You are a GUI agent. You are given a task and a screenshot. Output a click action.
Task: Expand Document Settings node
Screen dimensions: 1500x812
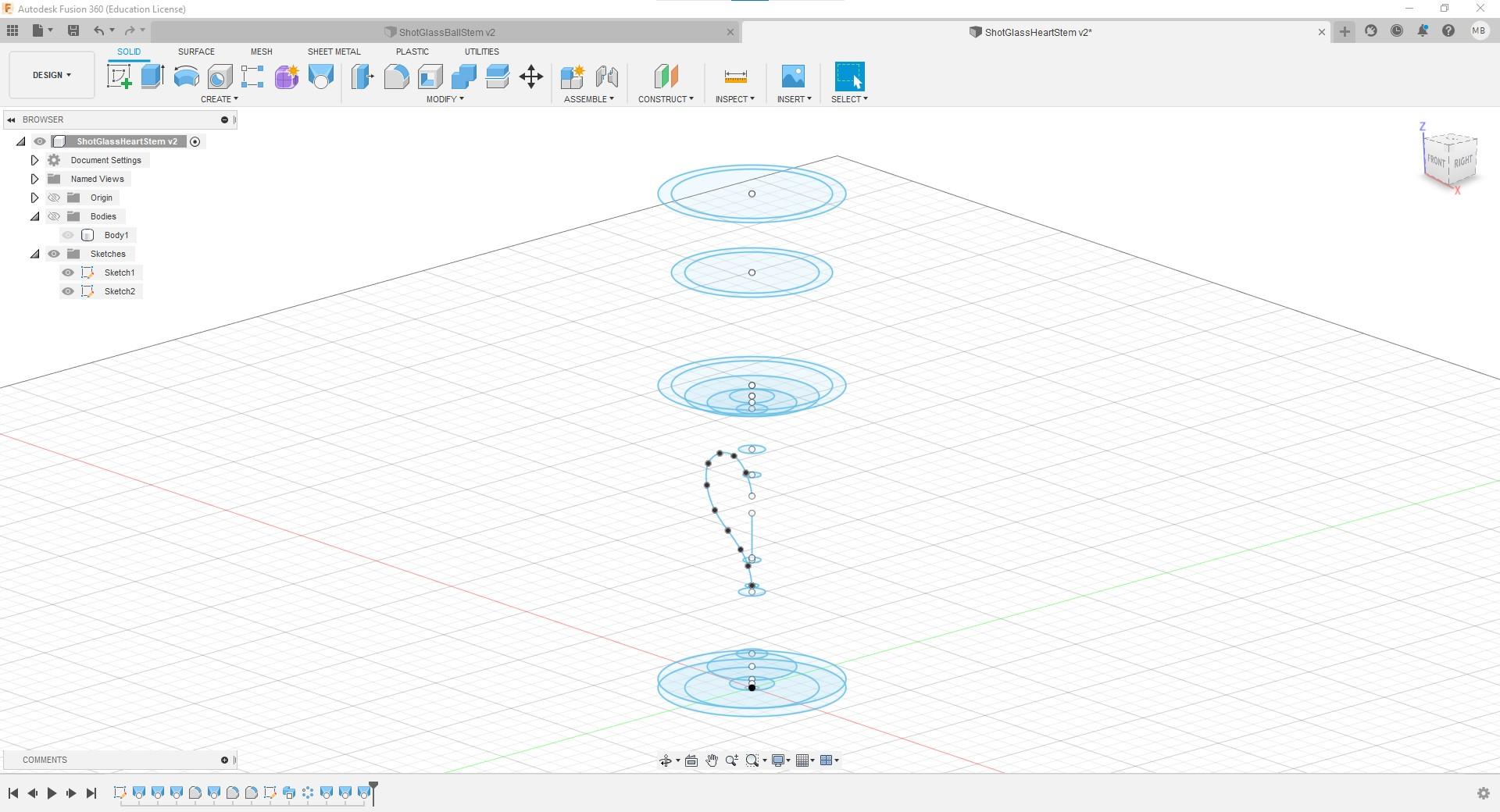pyautogui.click(x=34, y=160)
